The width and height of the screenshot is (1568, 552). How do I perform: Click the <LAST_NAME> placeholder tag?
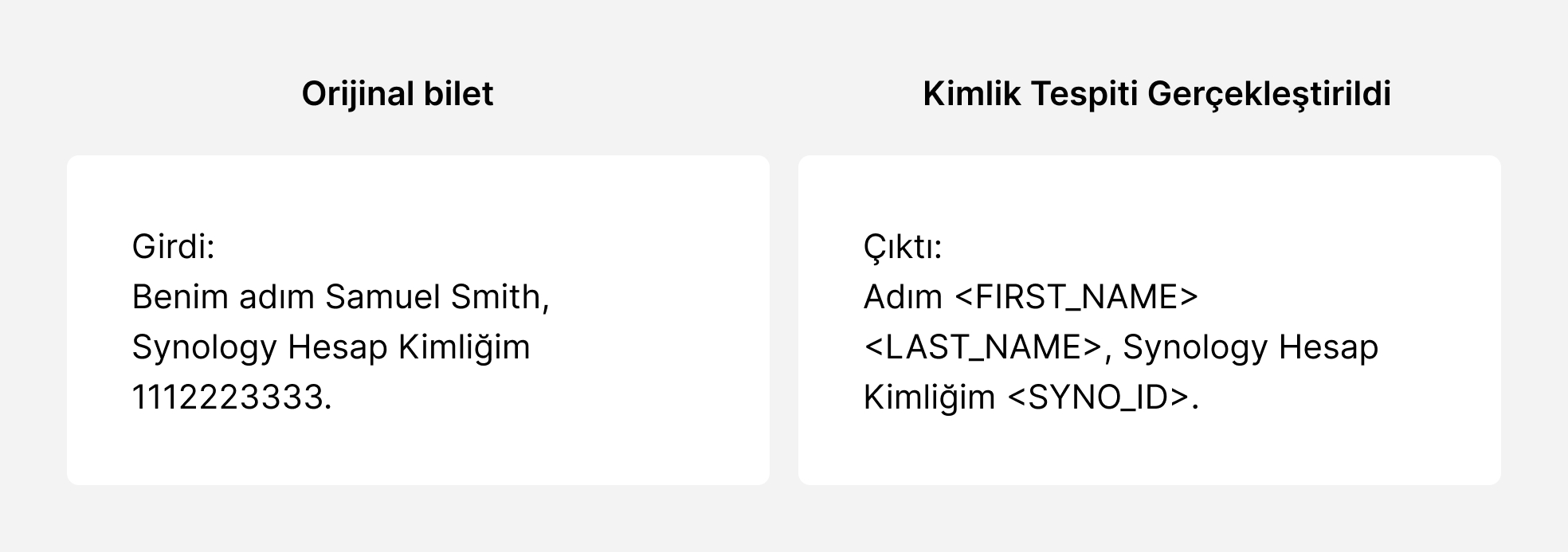pos(983,347)
